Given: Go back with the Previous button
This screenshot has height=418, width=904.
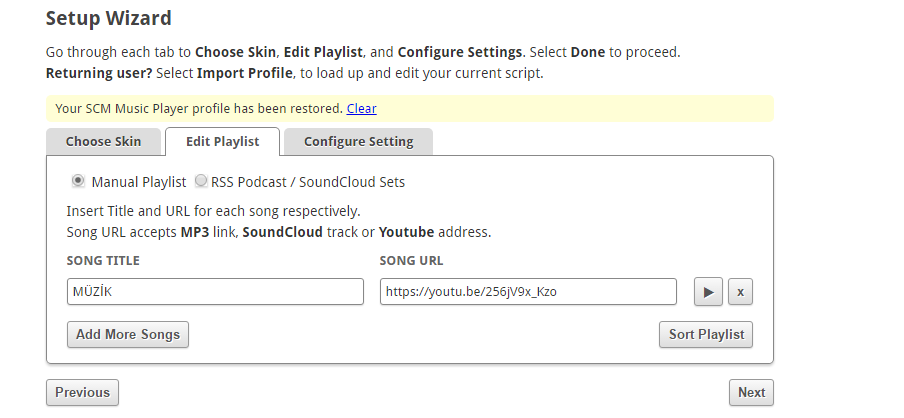Looking at the screenshot, I should [x=82, y=392].
